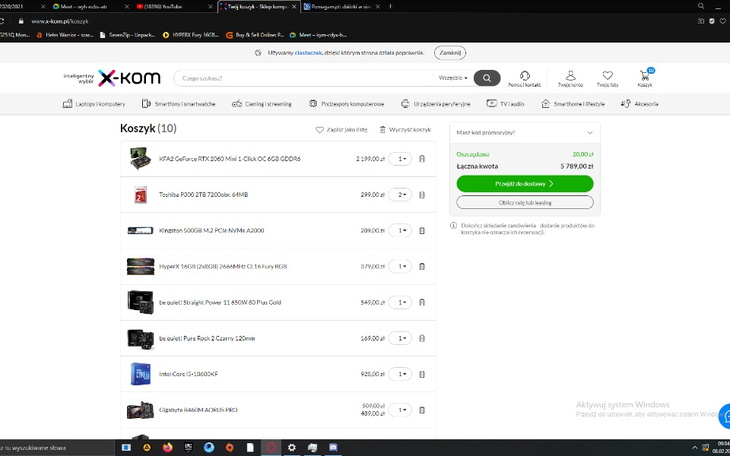The width and height of the screenshot is (730, 456).
Task: Open Twoje konto profile icon
Action: click(570, 76)
